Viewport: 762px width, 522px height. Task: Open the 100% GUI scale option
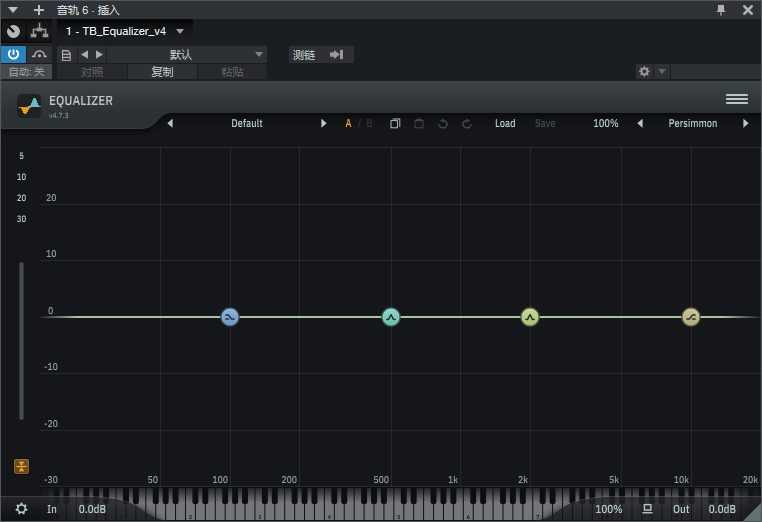tap(606, 123)
